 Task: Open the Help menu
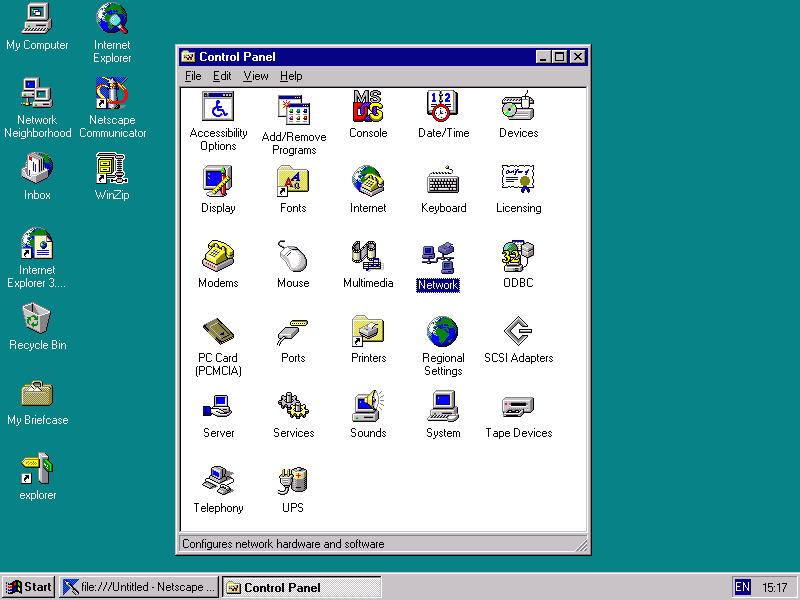tap(291, 76)
